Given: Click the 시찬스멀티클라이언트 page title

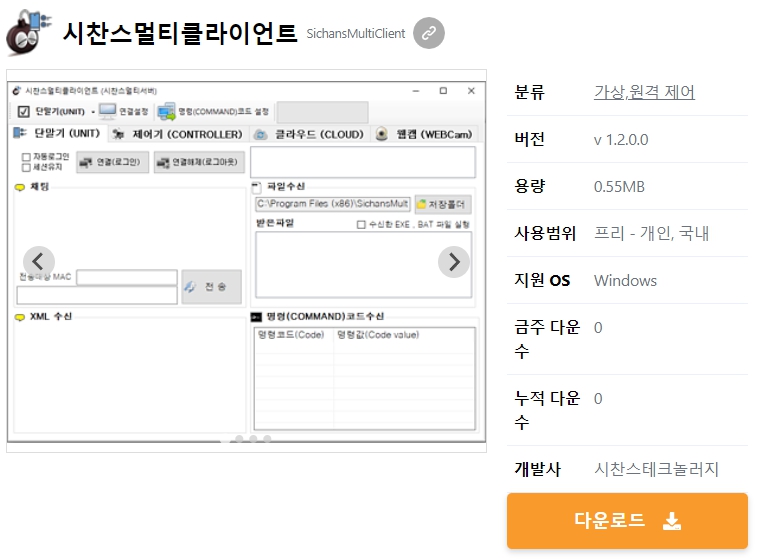Looking at the screenshot, I should coord(180,33).
